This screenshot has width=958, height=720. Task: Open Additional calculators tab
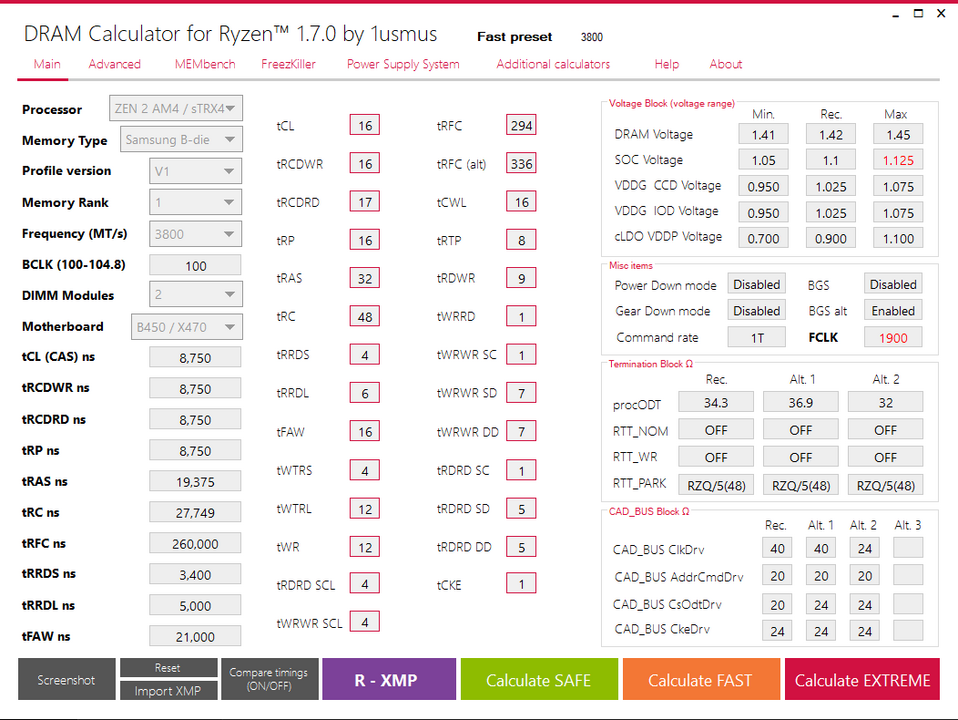553,64
